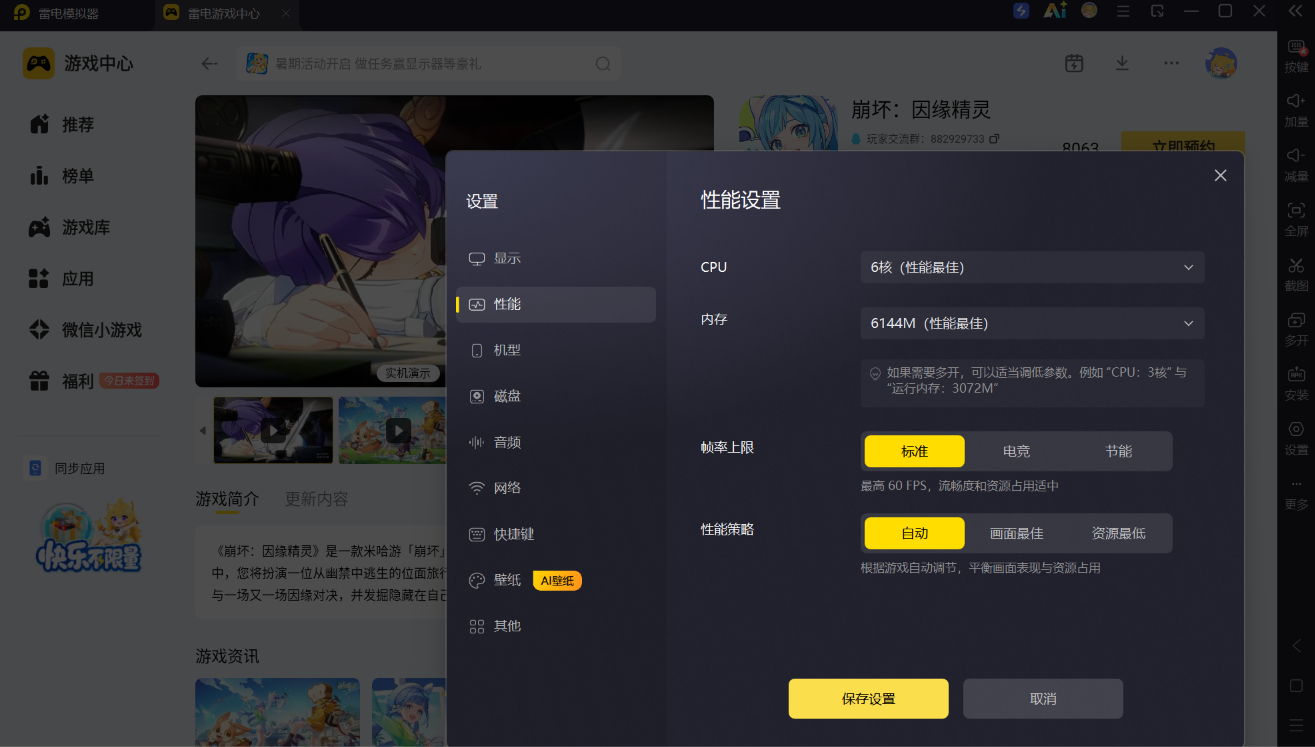Click the 保存设置 button
This screenshot has height=747, width=1315.
tap(868, 699)
